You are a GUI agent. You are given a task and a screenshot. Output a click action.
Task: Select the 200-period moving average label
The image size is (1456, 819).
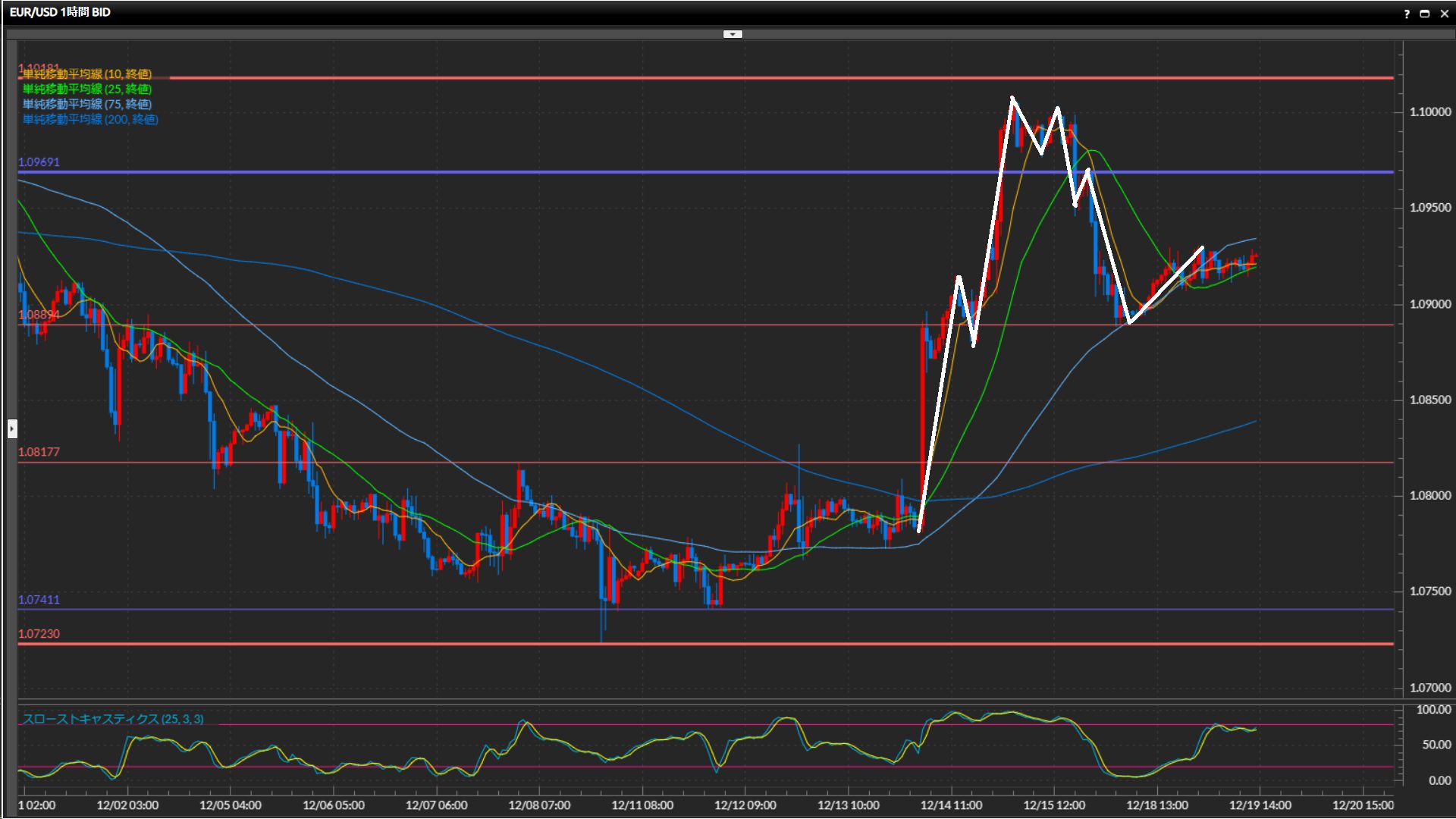90,119
